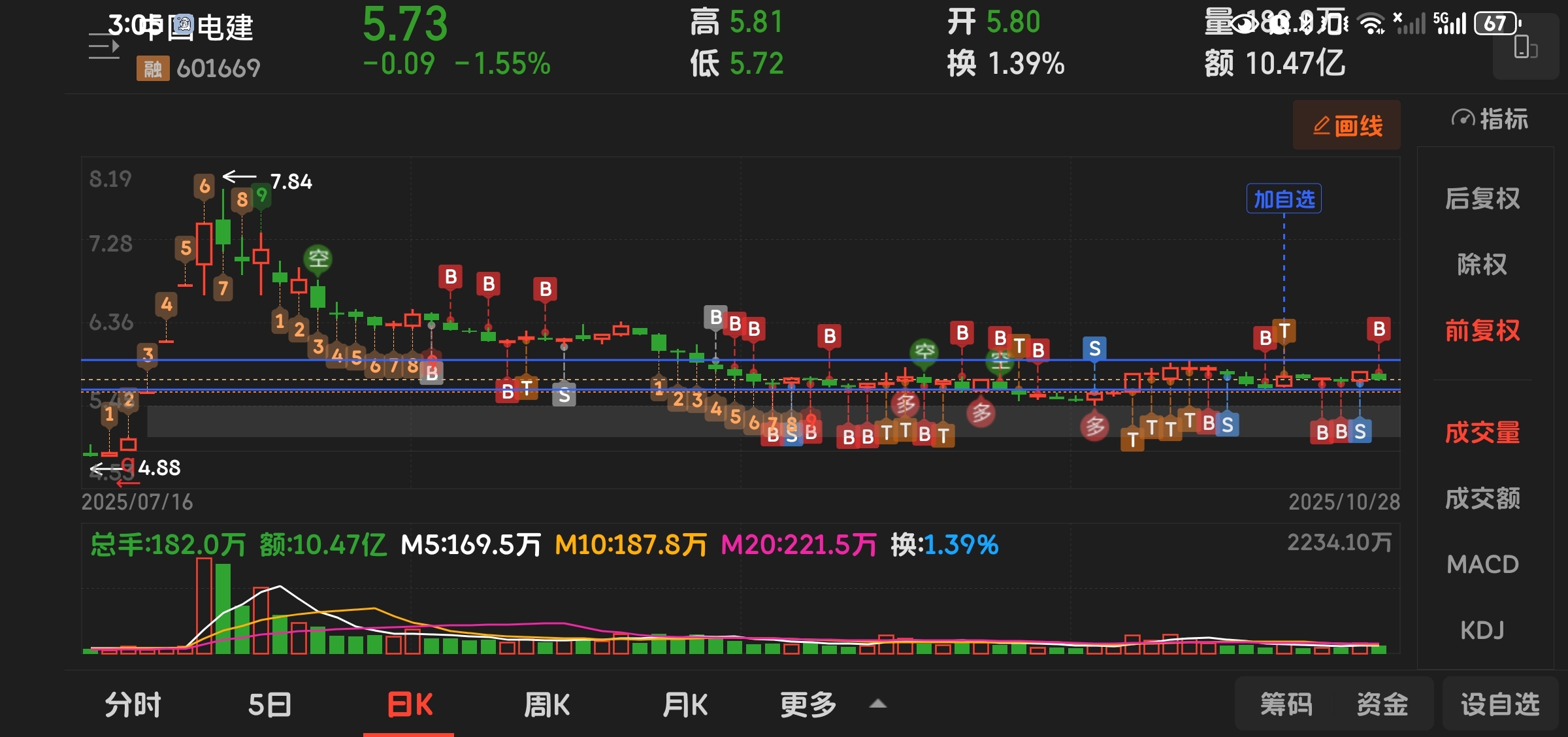
Task: Select 除权 price mode
Action: pyautogui.click(x=1482, y=265)
